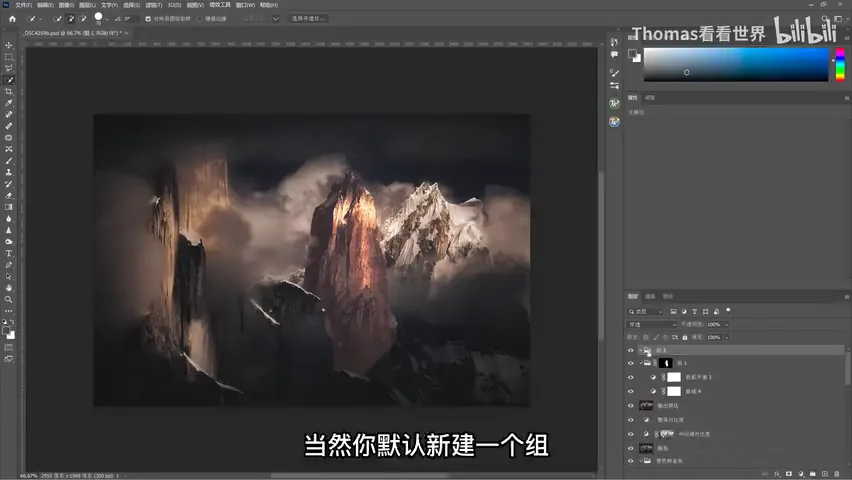
Task: Open the layer blend mode dropdown
Action: pyautogui.click(x=652, y=325)
